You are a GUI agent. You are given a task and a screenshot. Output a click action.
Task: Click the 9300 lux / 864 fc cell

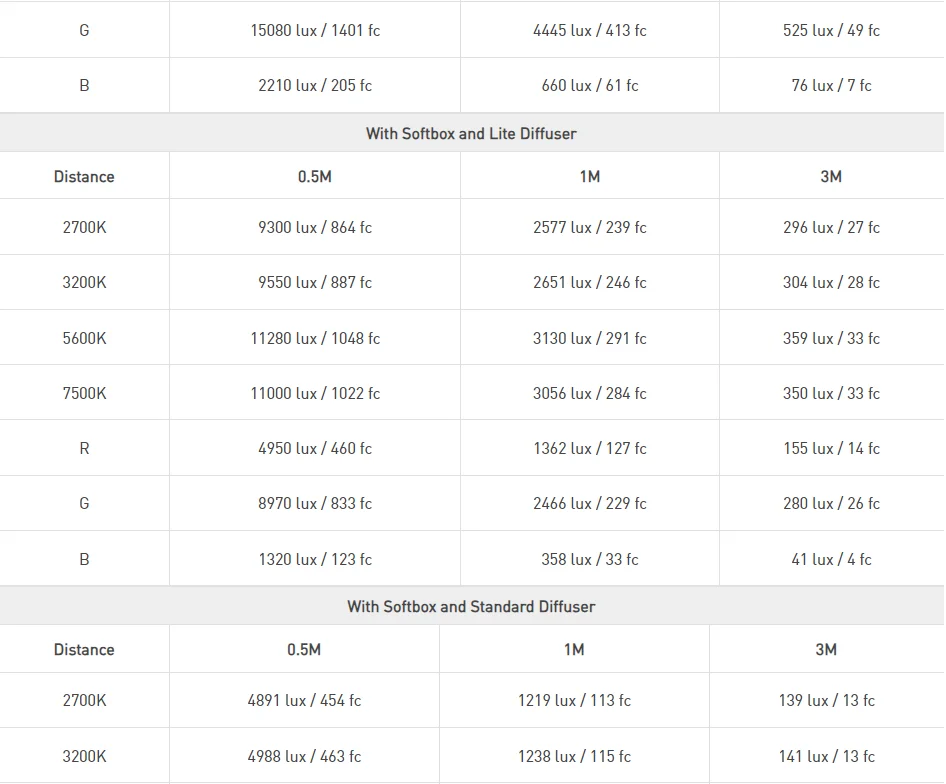315,227
